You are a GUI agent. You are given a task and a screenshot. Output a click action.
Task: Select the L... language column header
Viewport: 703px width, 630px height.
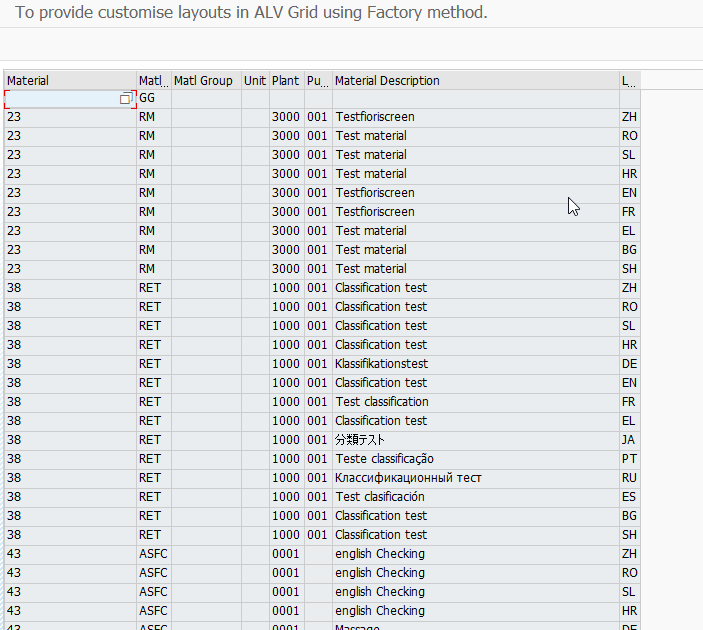coord(629,81)
